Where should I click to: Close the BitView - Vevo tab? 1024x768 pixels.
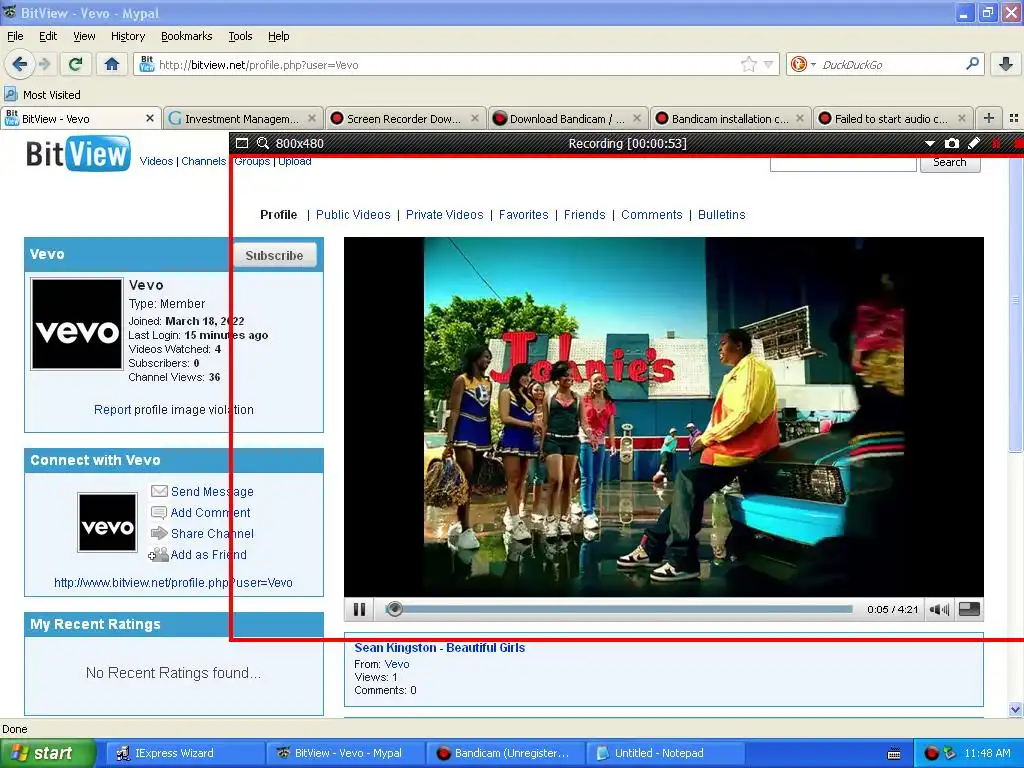point(150,118)
